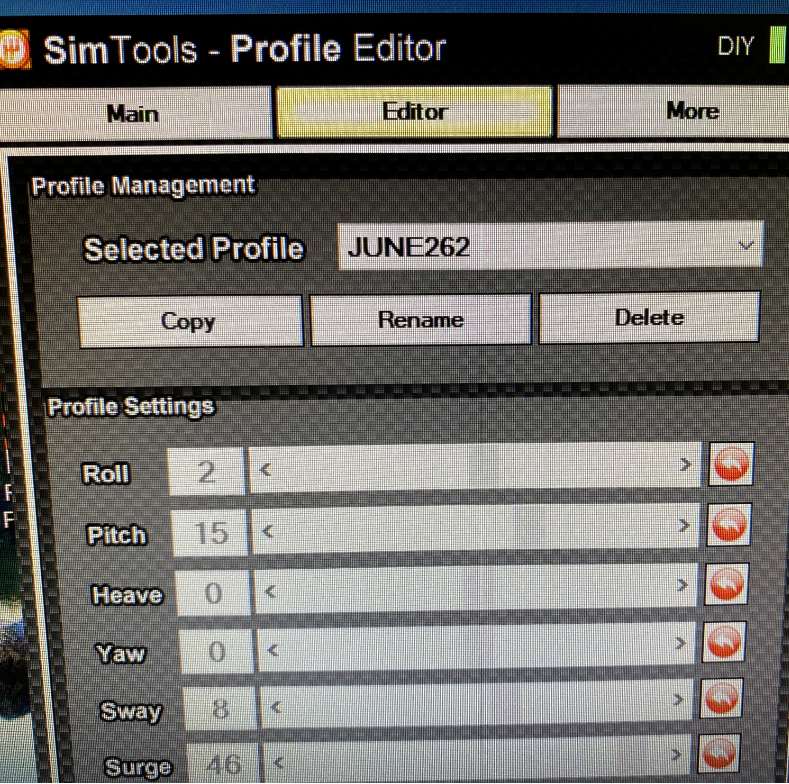Decrease Pitch using its left slider arrow

(268, 531)
